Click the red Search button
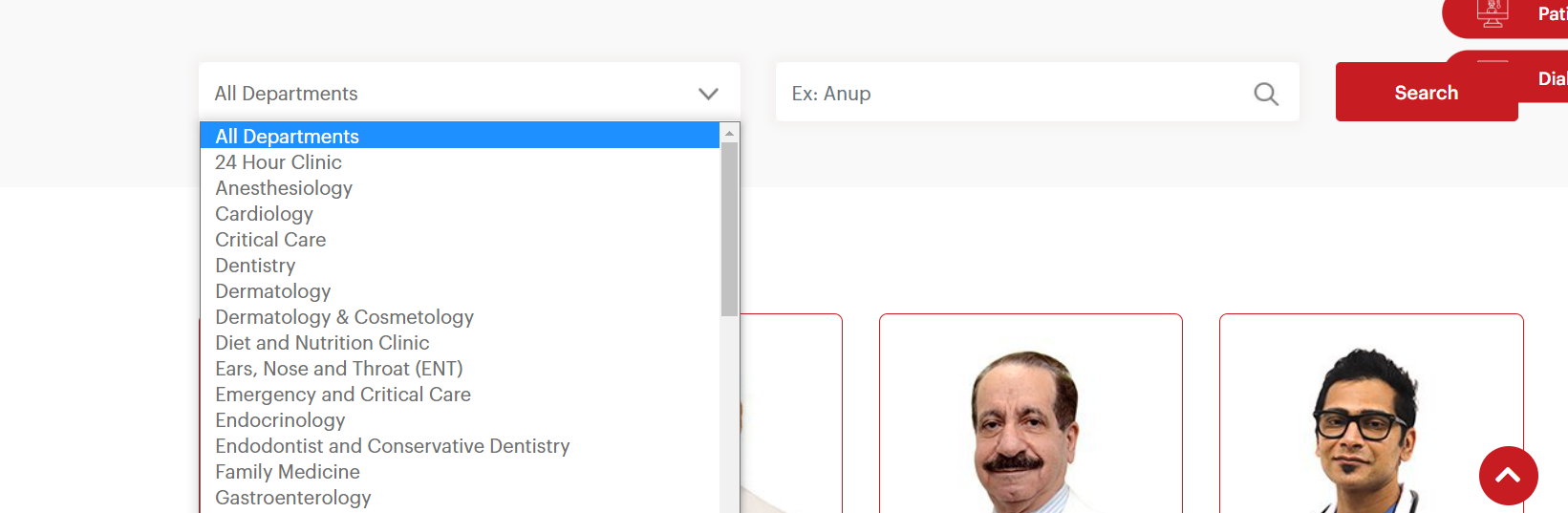 (x=1426, y=92)
